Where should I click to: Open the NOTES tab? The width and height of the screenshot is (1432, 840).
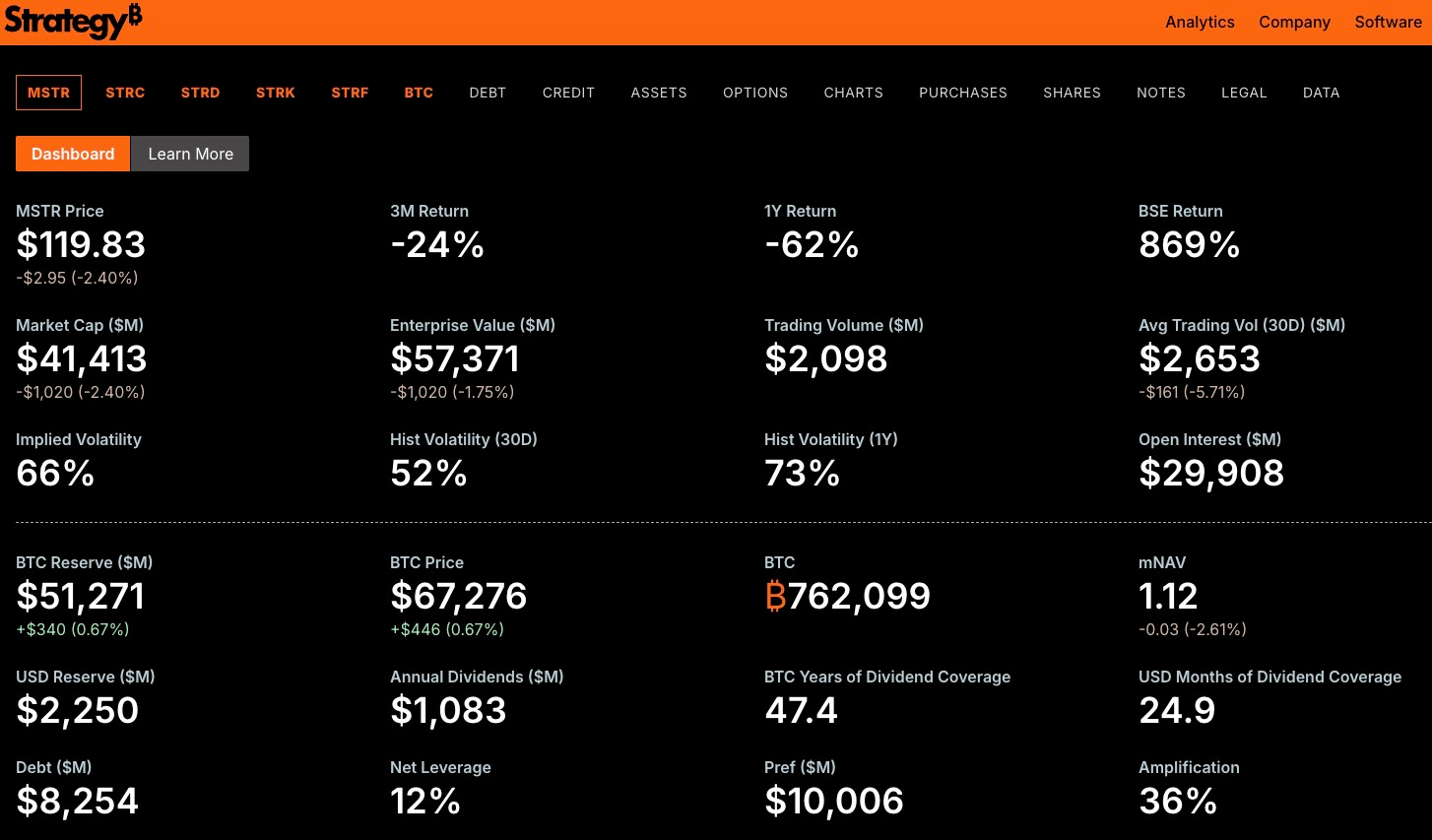tap(1161, 93)
